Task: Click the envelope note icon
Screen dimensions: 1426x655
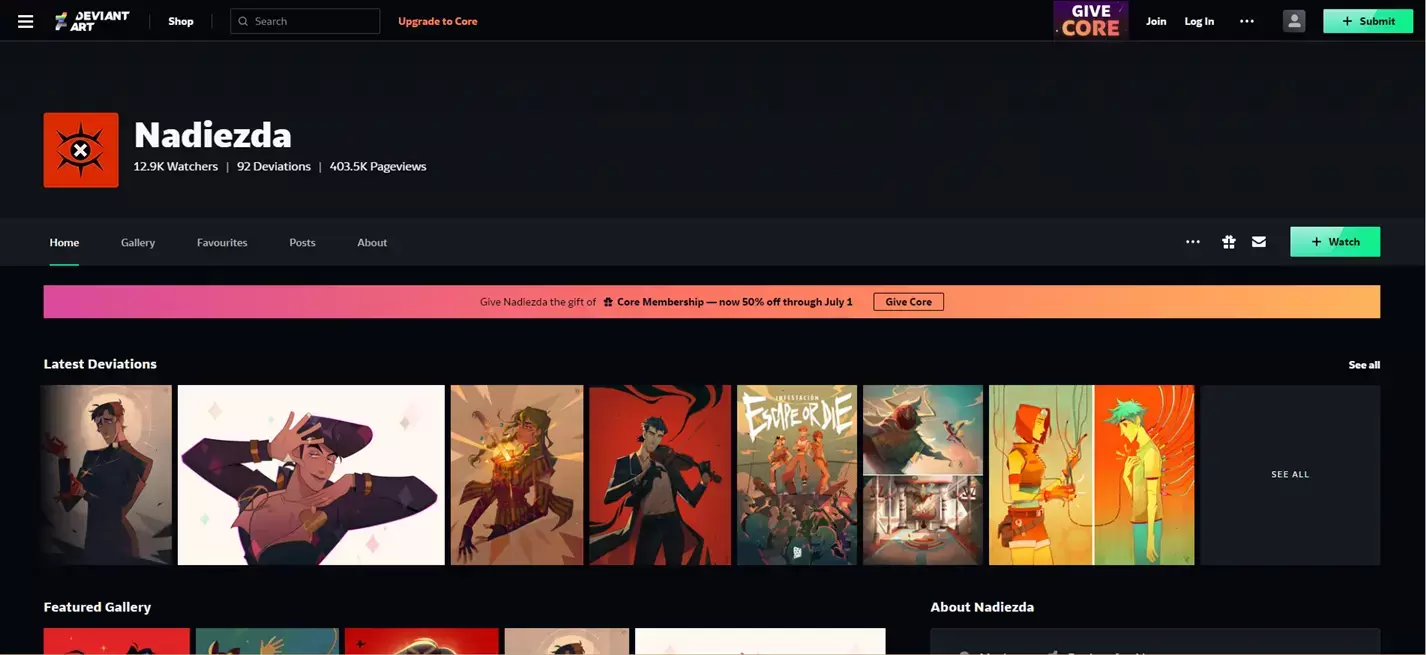Action: (1259, 242)
